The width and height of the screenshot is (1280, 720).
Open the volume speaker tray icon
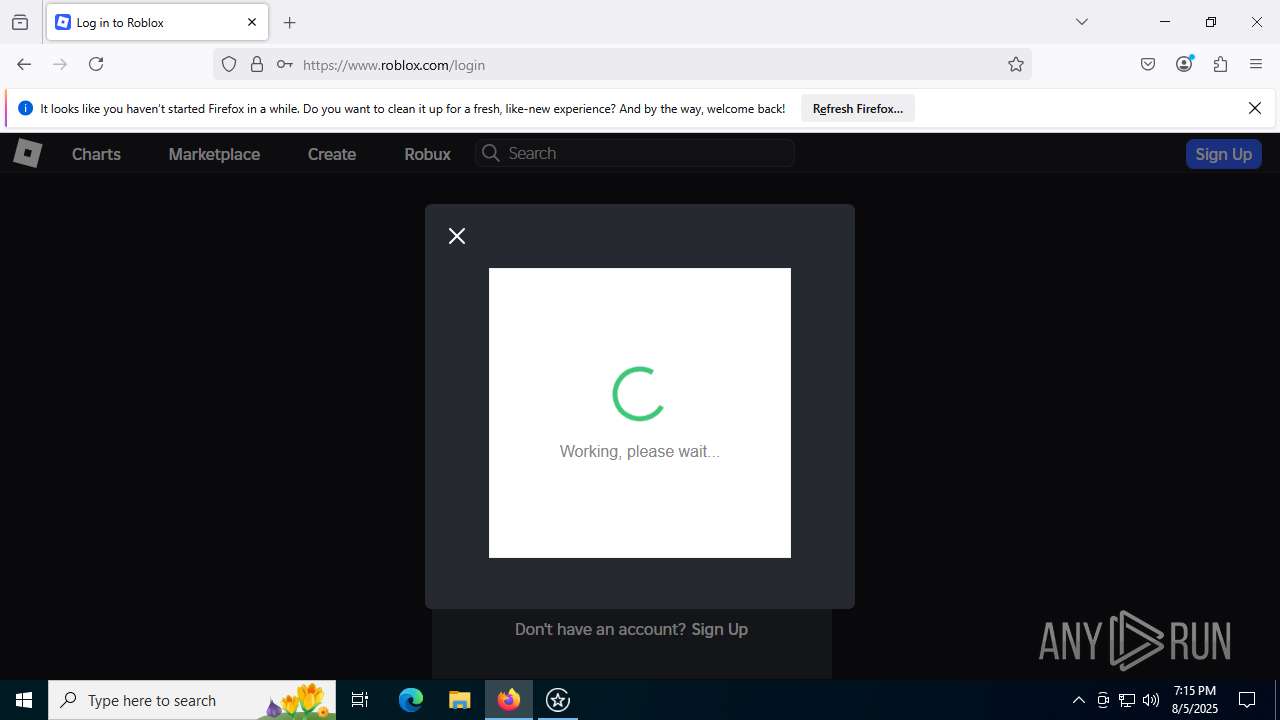(x=1151, y=700)
